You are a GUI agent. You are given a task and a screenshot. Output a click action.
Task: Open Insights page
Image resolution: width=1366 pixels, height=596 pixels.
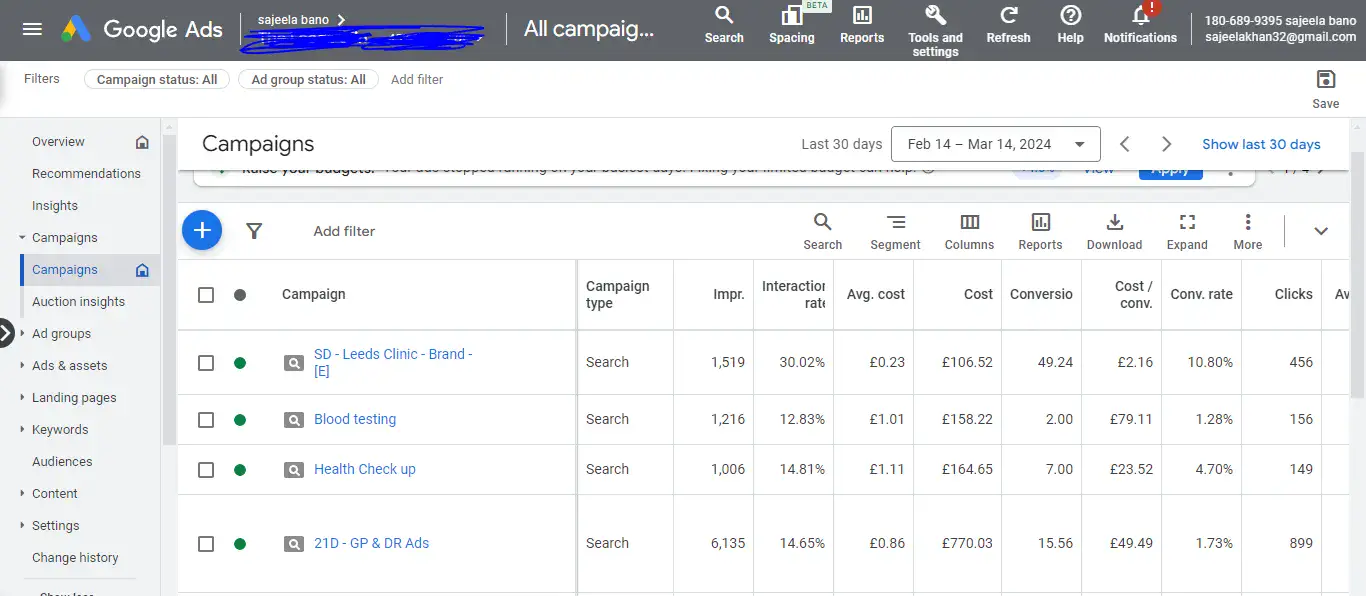point(55,206)
